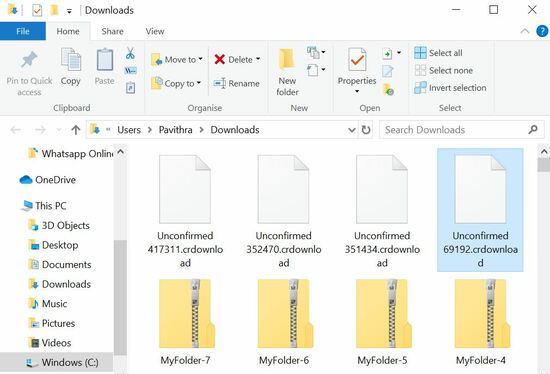
Task: Click the navigation pane scrollbar thumb
Action: point(120,298)
